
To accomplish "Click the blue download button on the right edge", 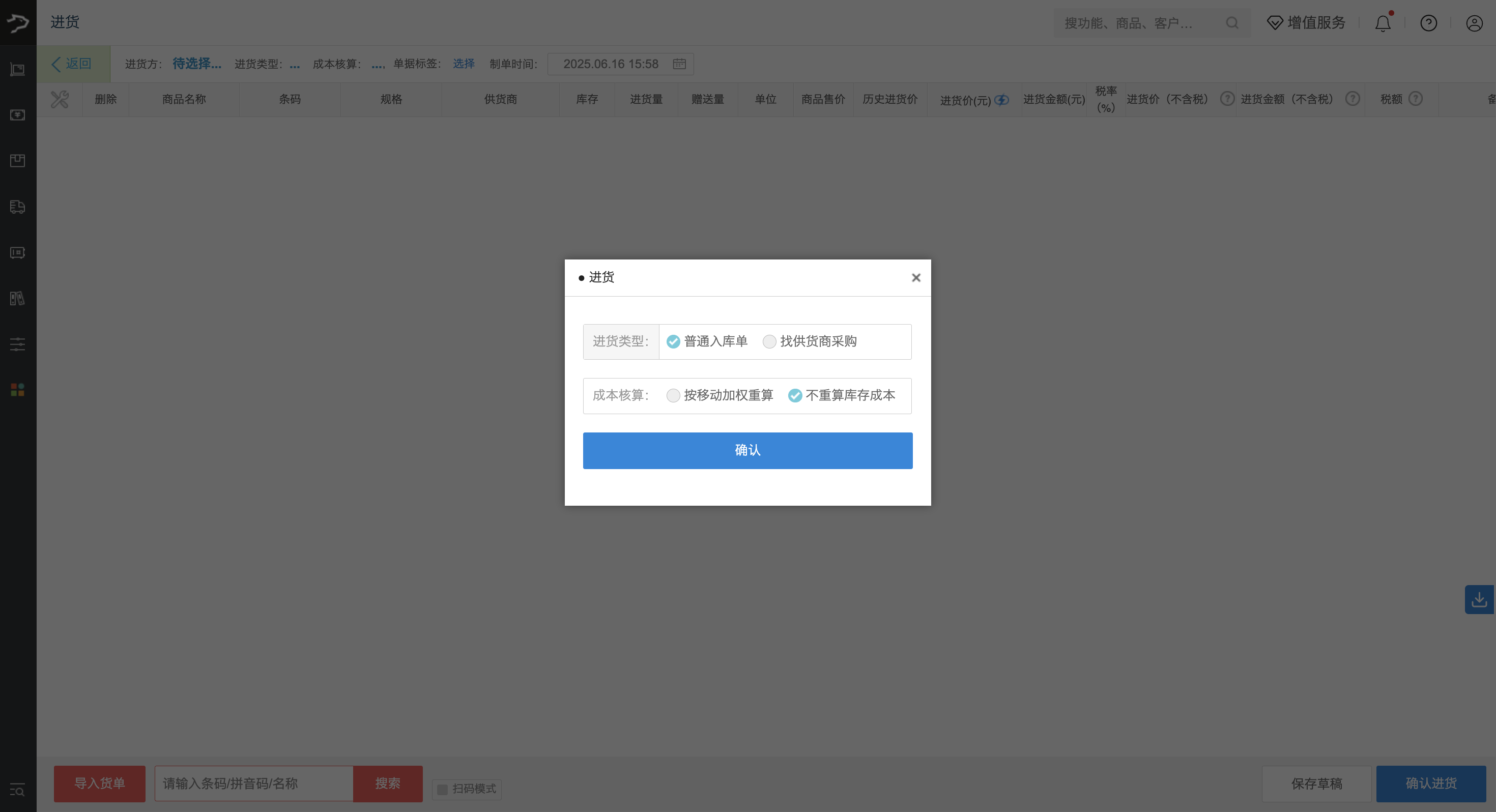I will tap(1479, 599).
